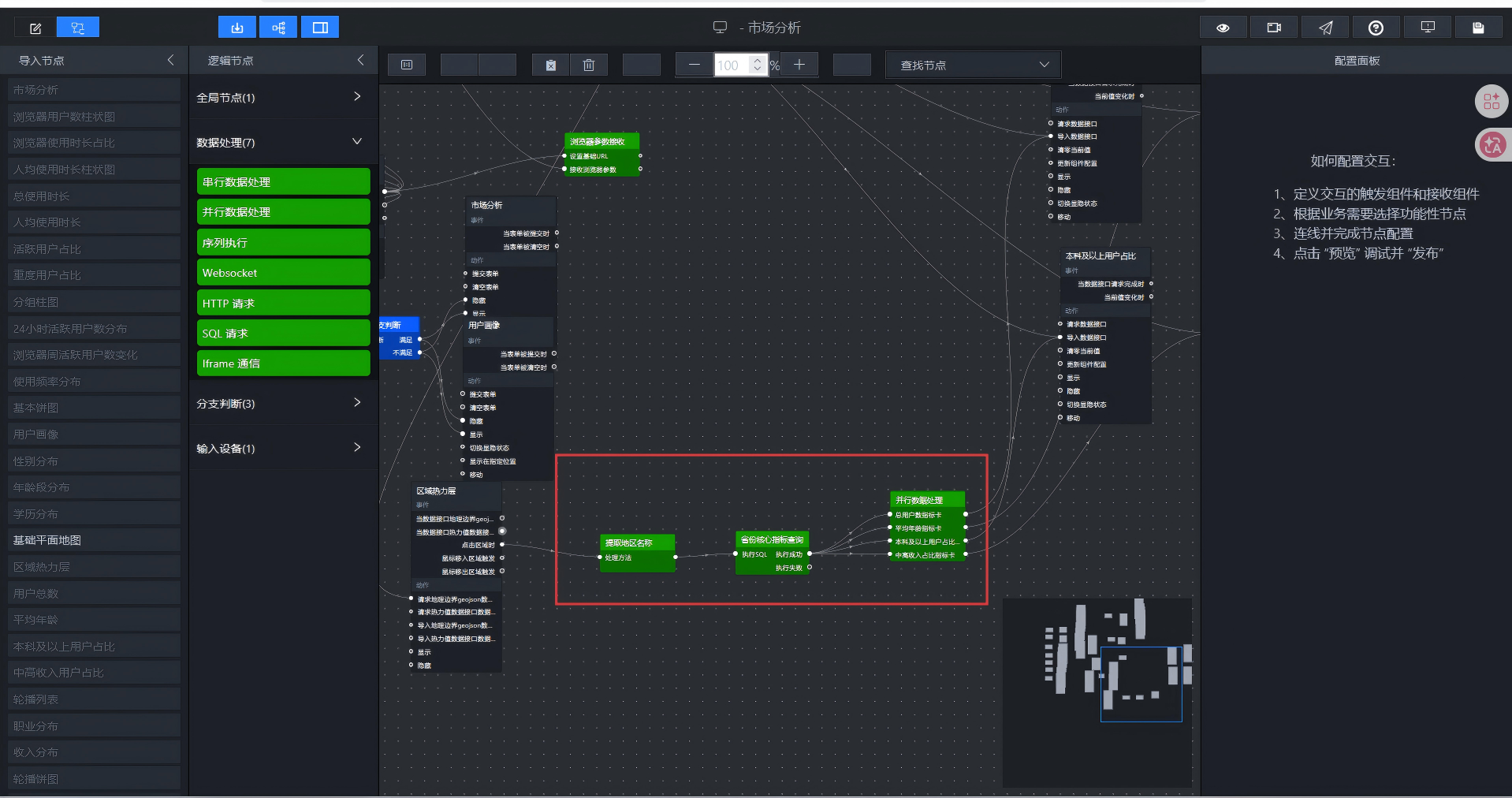Click the monitor presentation icon in top bar

point(1428,28)
